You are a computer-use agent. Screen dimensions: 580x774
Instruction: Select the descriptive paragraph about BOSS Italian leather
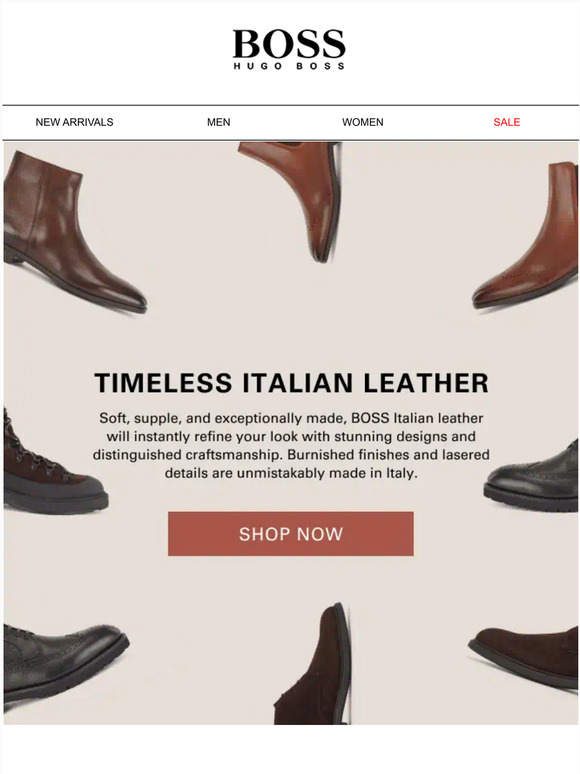(291, 445)
